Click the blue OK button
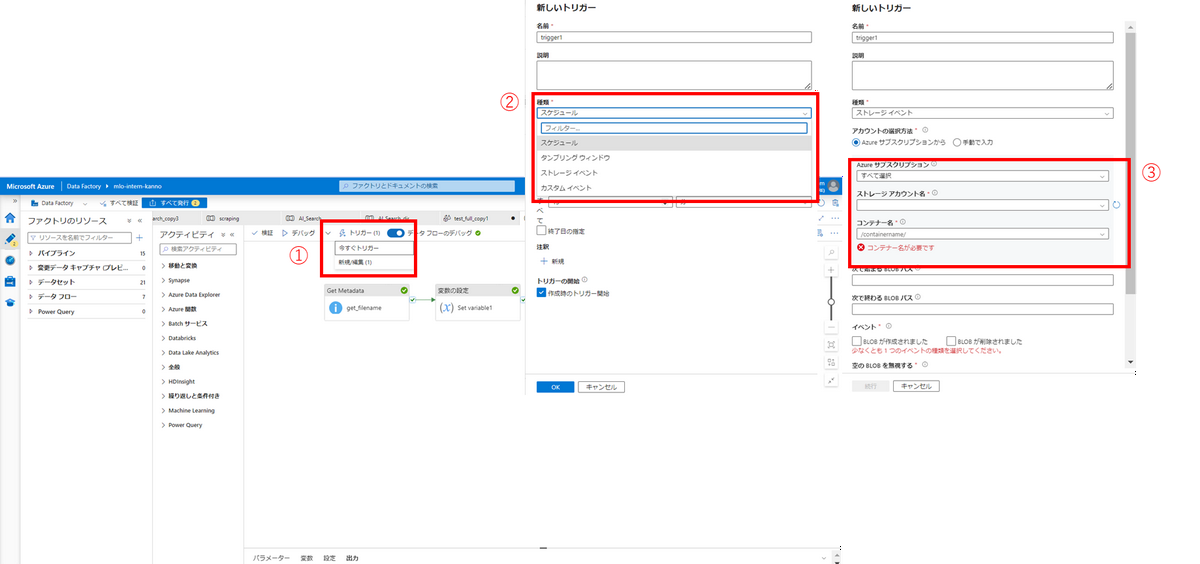Image resolution: width=1200 pixels, height=564 pixels. click(x=555, y=387)
